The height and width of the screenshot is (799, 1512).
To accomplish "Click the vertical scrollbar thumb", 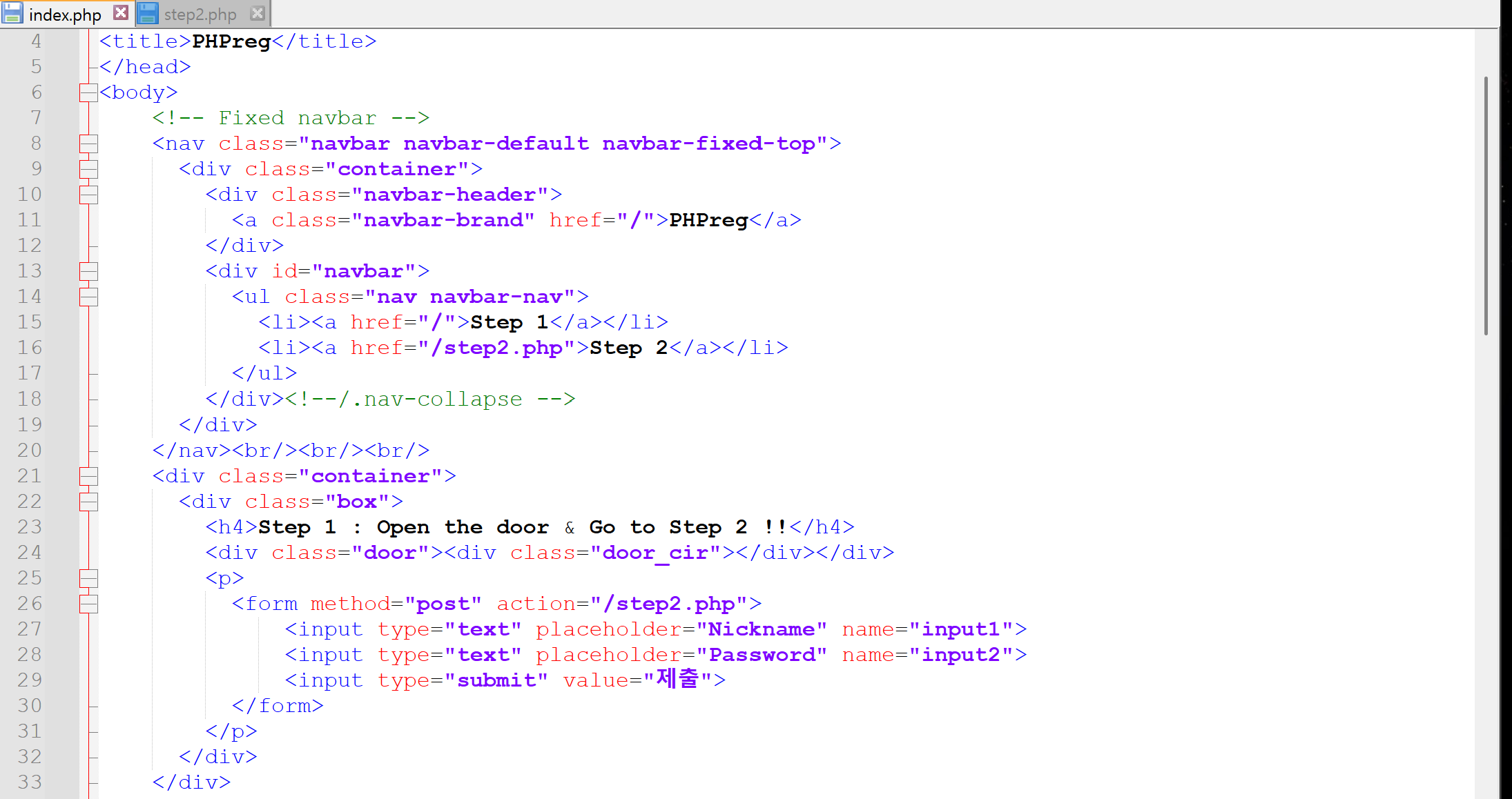I will point(1486,207).
